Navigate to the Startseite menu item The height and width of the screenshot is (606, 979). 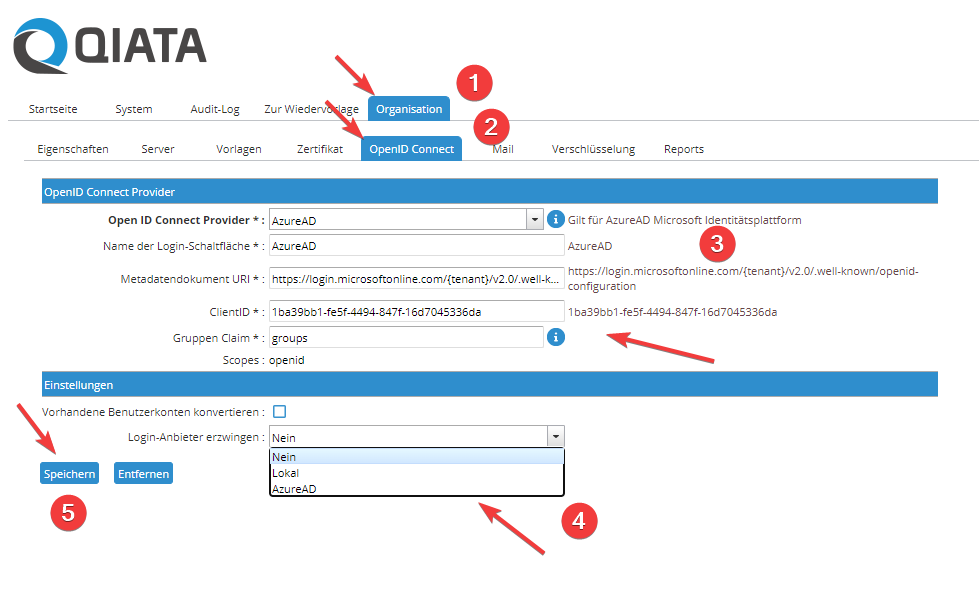tap(55, 108)
